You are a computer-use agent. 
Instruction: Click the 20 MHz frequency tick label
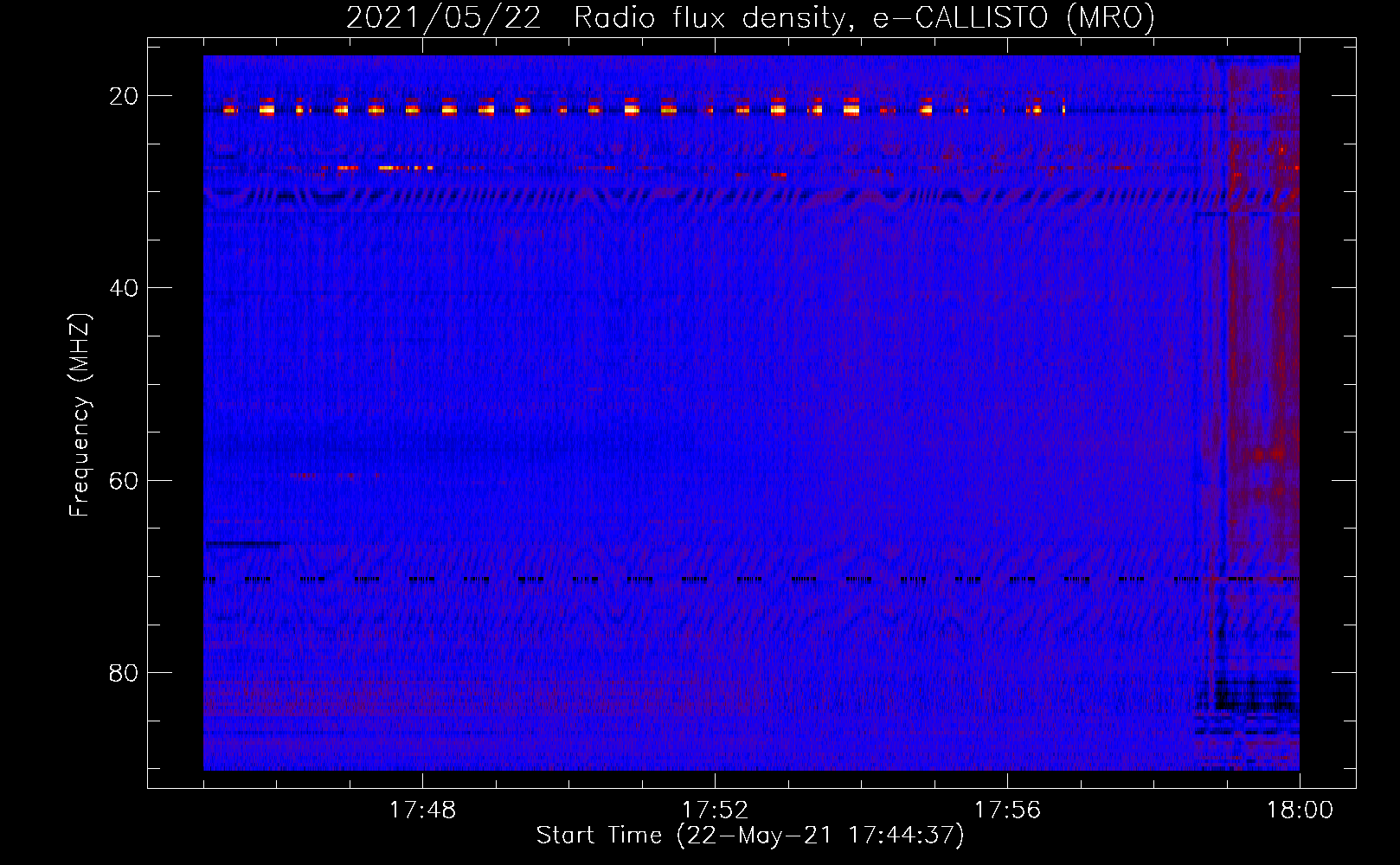tap(124, 96)
